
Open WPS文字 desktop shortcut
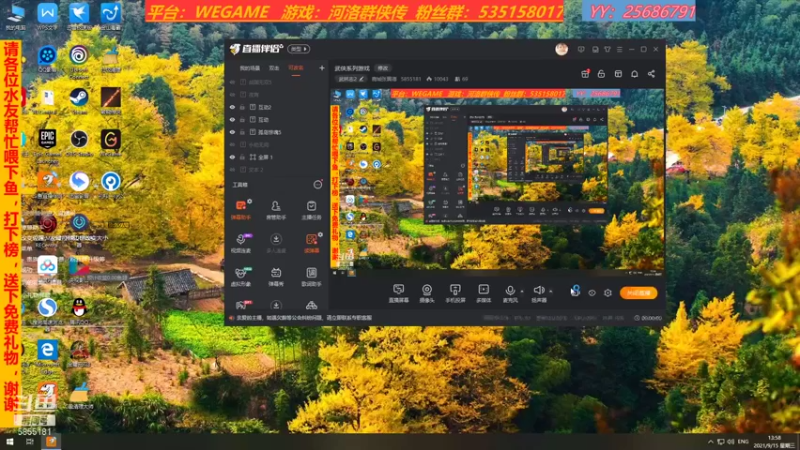click(x=47, y=16)
